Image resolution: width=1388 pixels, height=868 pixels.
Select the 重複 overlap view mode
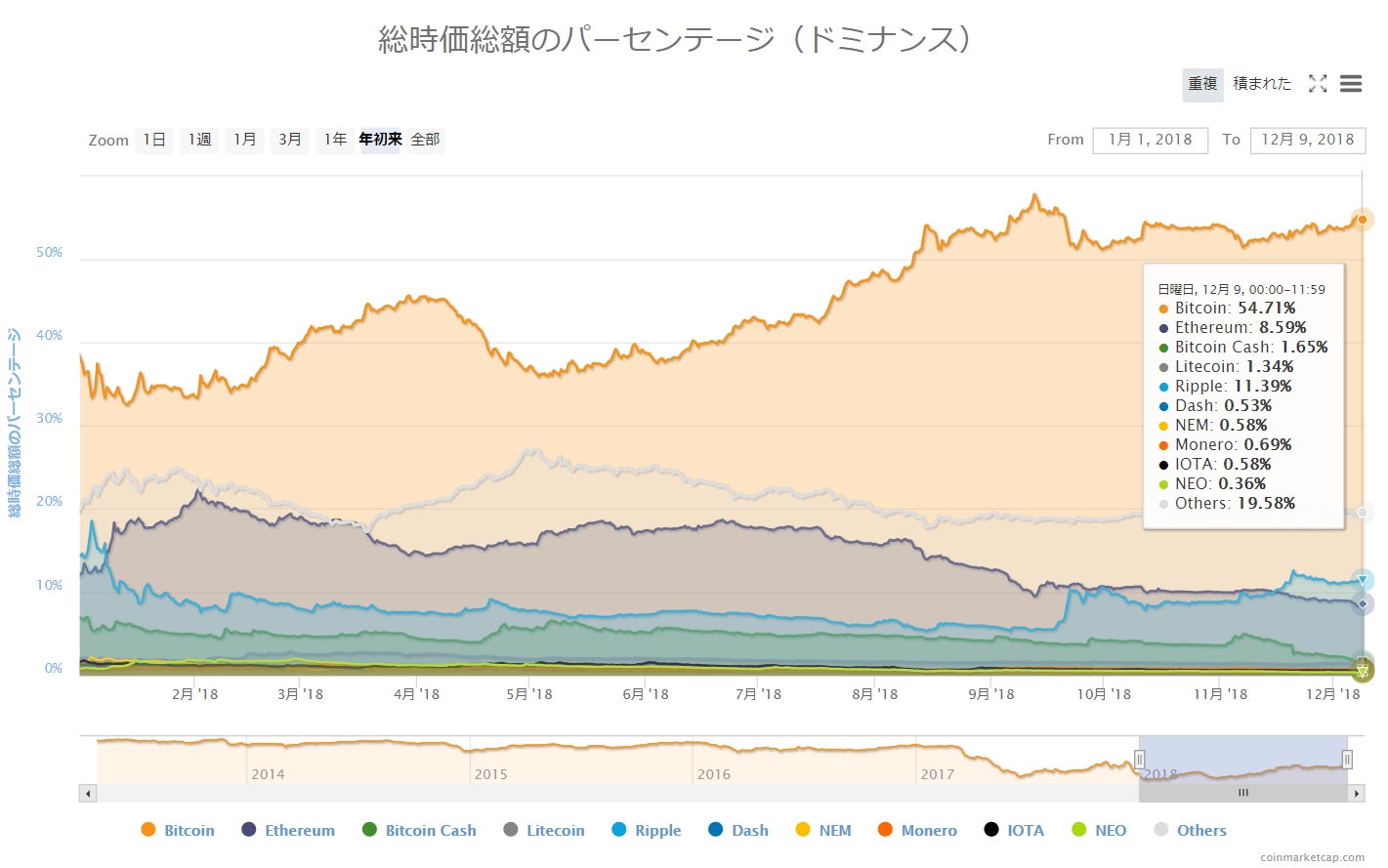pyautogui.click(x=1202, y=84)
